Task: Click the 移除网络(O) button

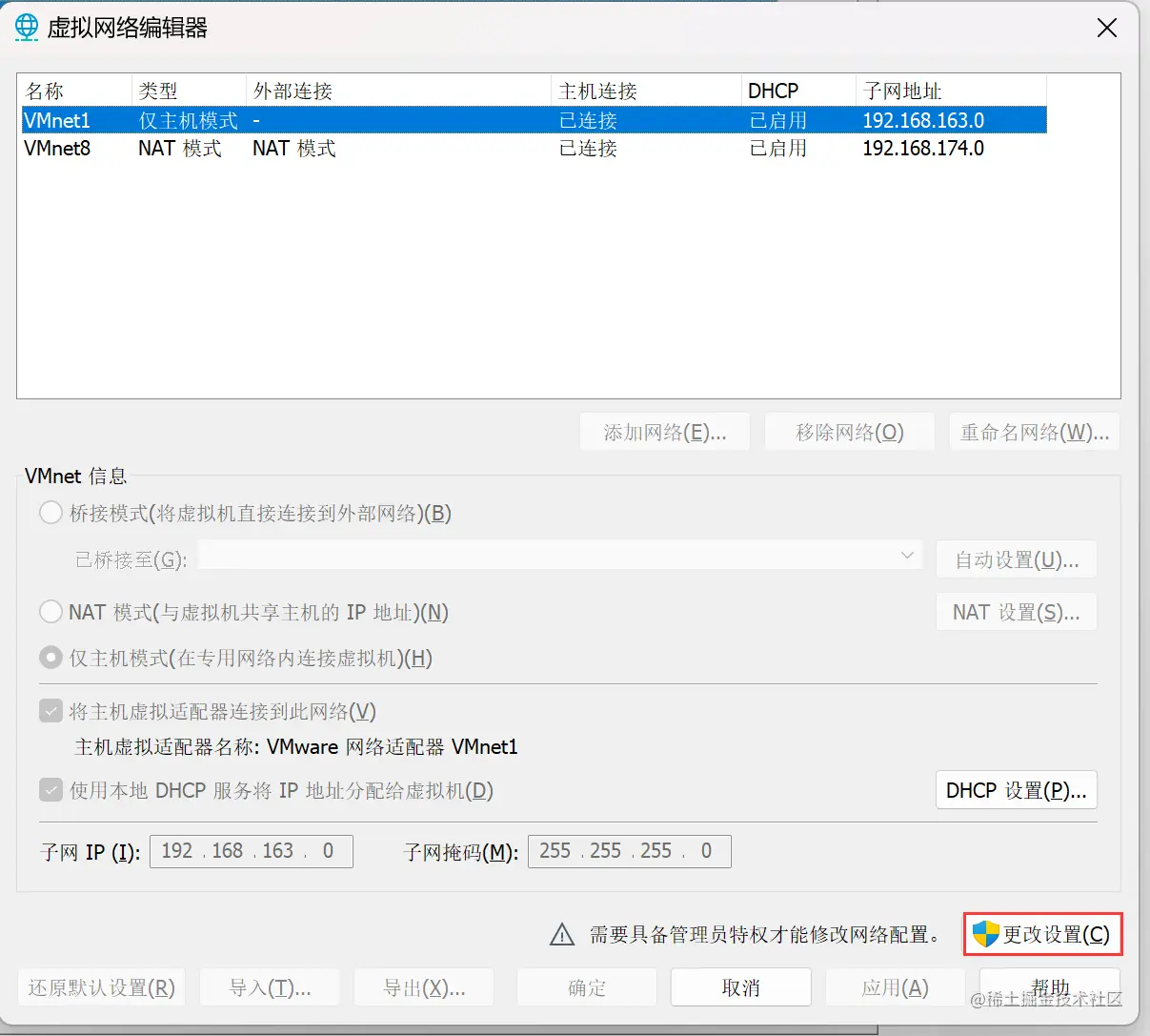Action: [x=850, y=433]
